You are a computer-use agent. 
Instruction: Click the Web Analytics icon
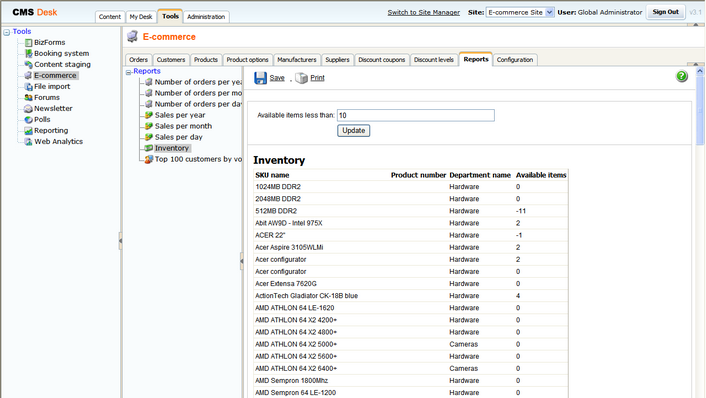pyautogui.click(x=28, y=141)
